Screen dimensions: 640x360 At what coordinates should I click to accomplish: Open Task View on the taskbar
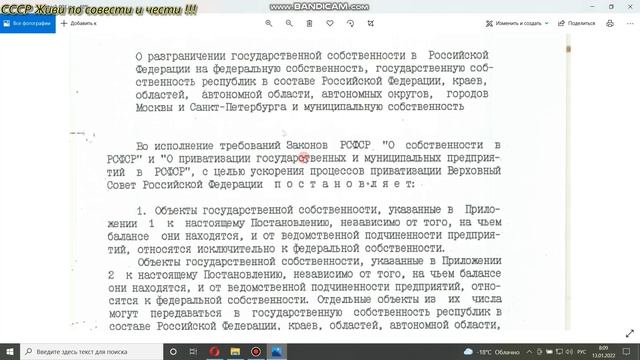[193, 351]
